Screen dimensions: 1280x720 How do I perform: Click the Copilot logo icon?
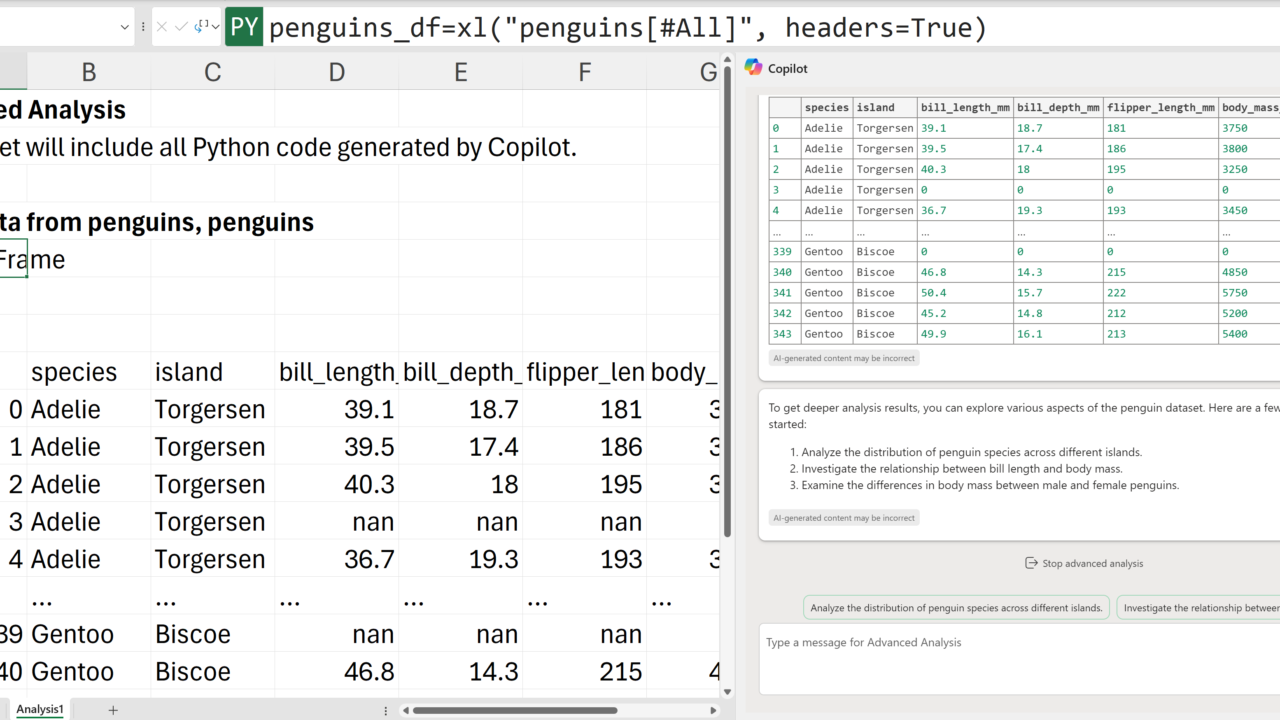(x=753, y=67)
